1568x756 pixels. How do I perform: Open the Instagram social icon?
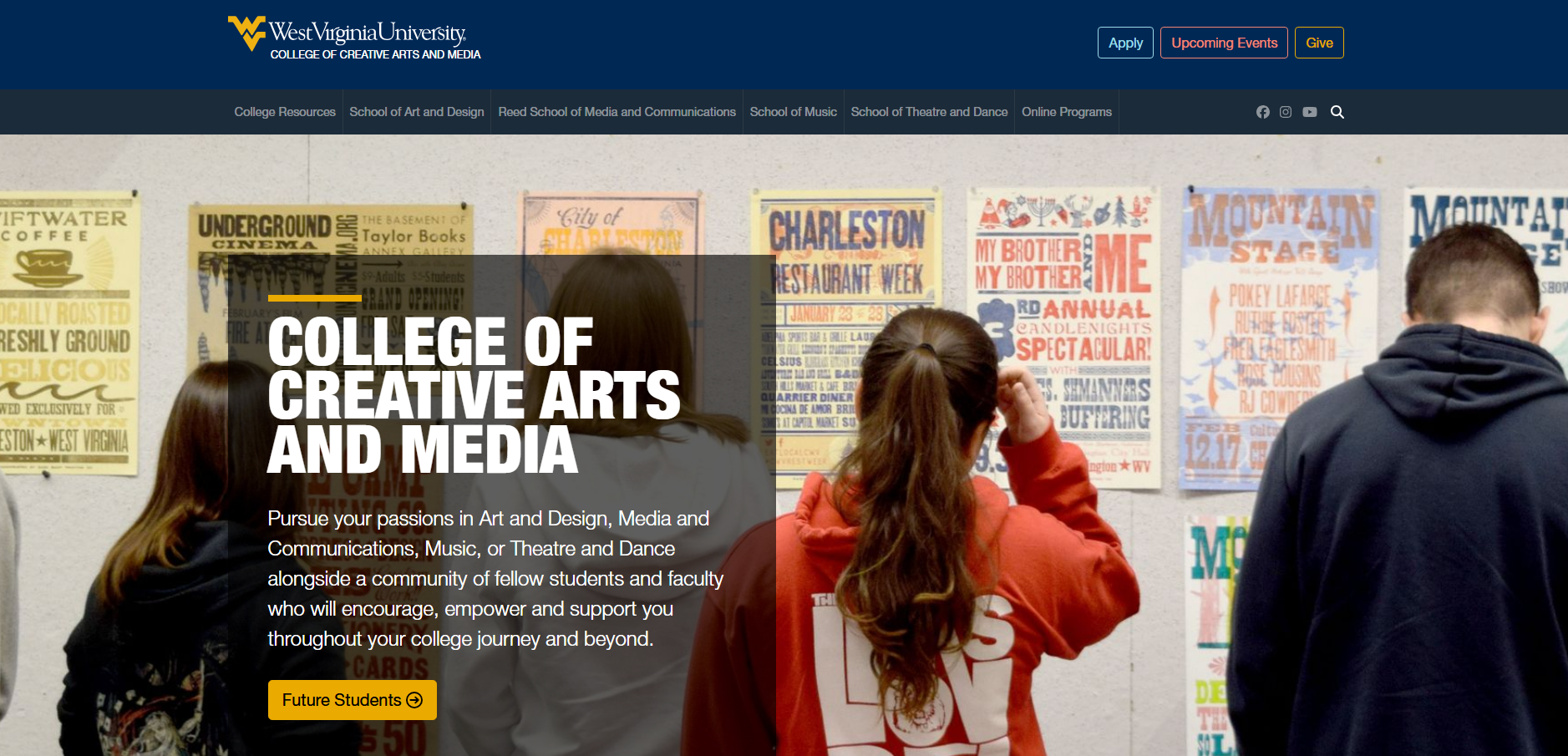click(x=1286, y=112)
